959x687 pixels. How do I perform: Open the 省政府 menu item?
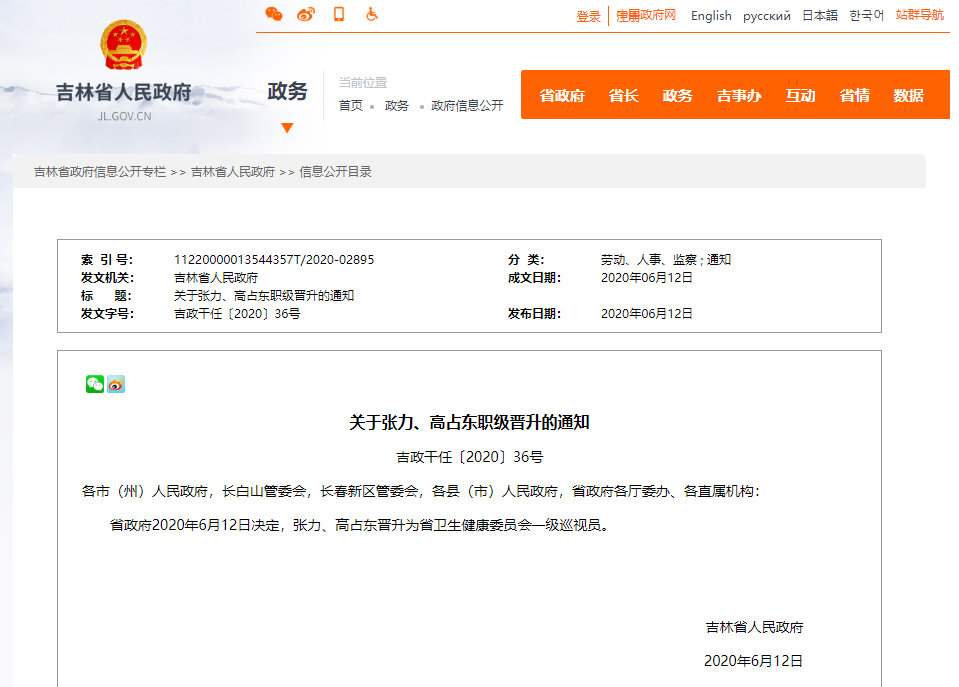click(x=562, y=96)
